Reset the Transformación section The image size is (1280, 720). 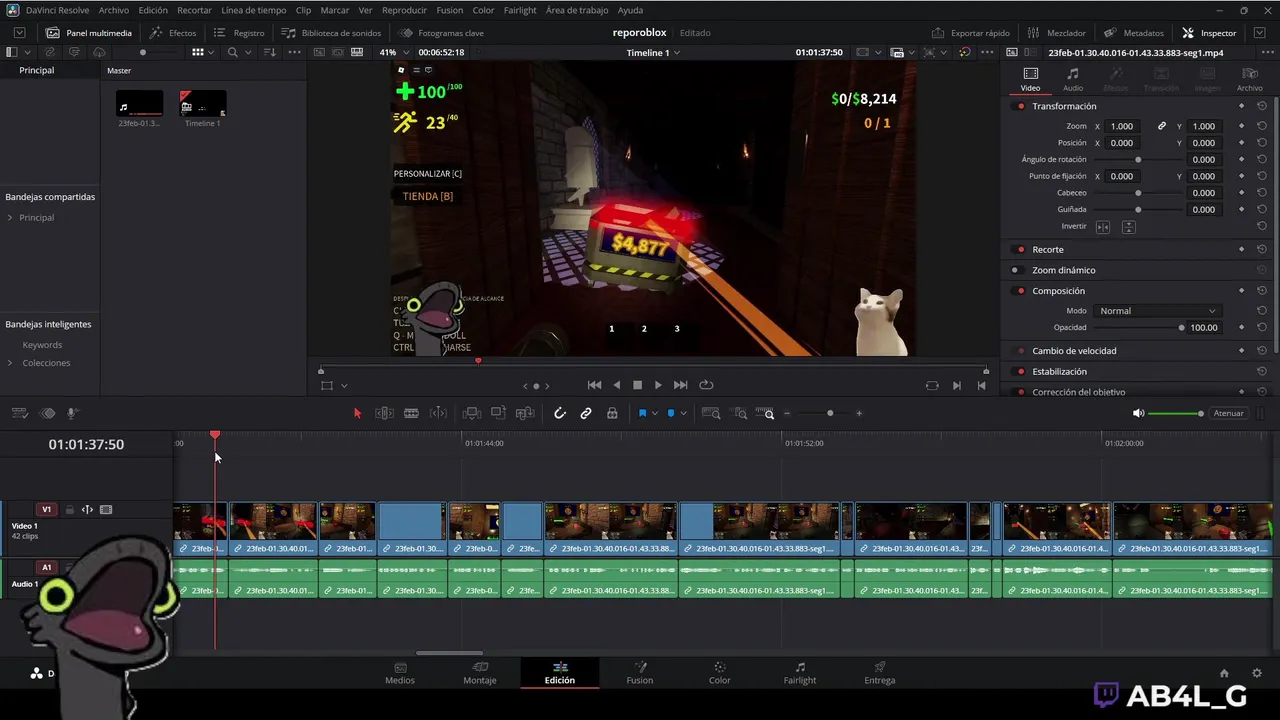[1262, 106]
